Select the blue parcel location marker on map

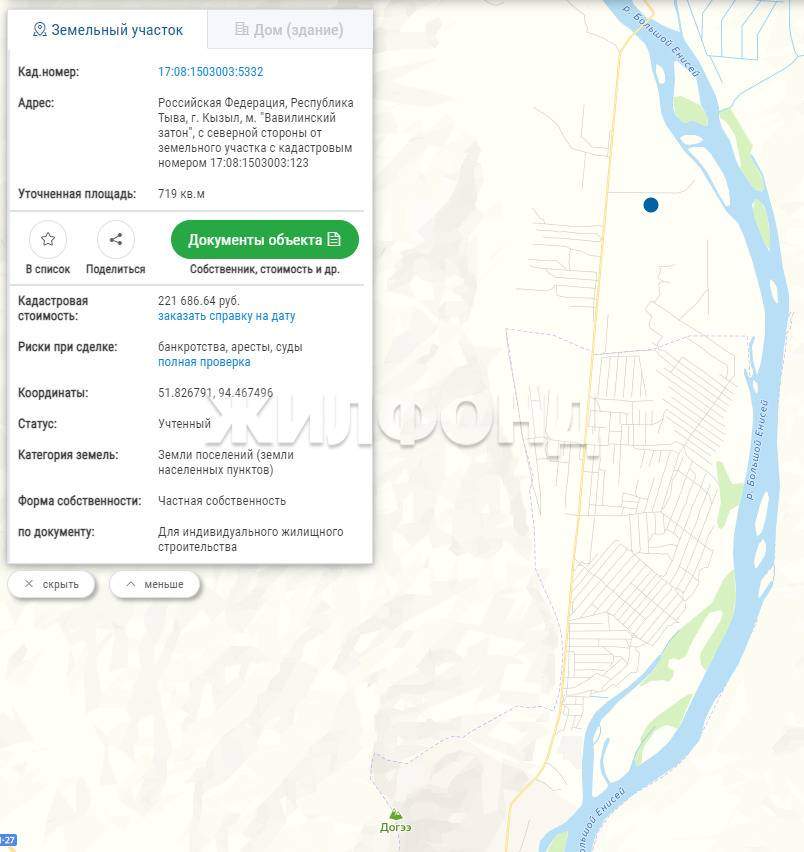651,205
